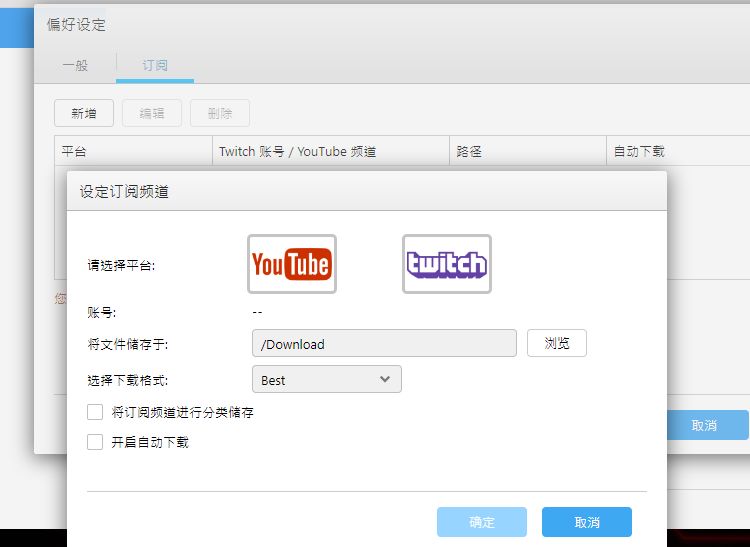Switch to the 订阅 tab
The image size is (750, 547).
(x=155, y=65)
